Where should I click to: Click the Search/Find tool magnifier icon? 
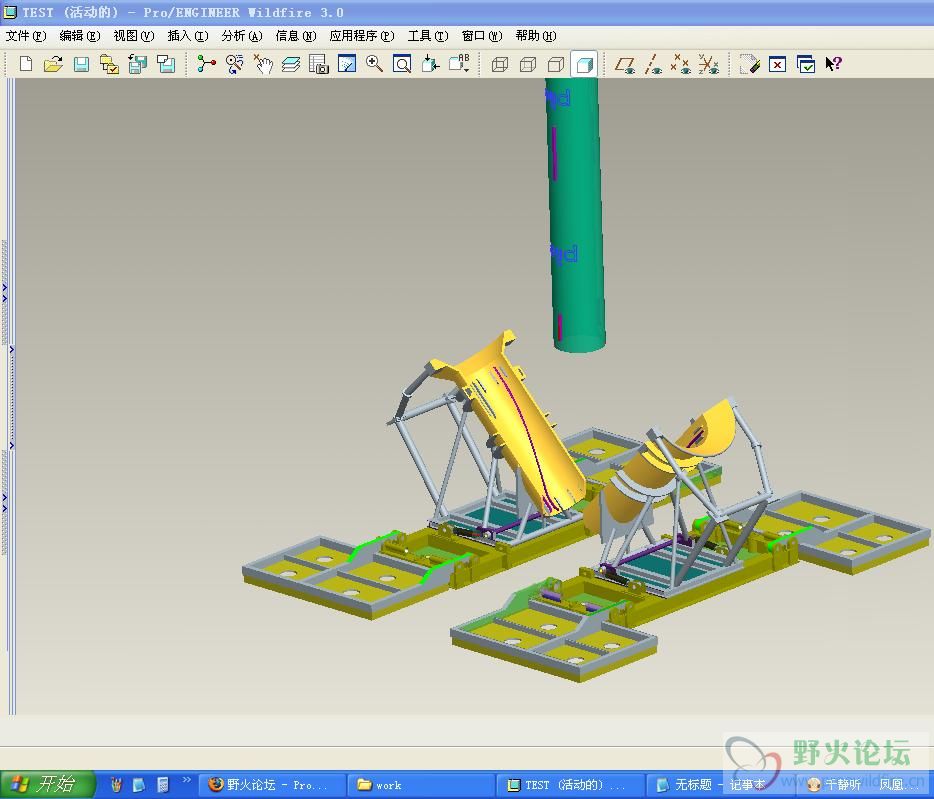coord(235,64)
